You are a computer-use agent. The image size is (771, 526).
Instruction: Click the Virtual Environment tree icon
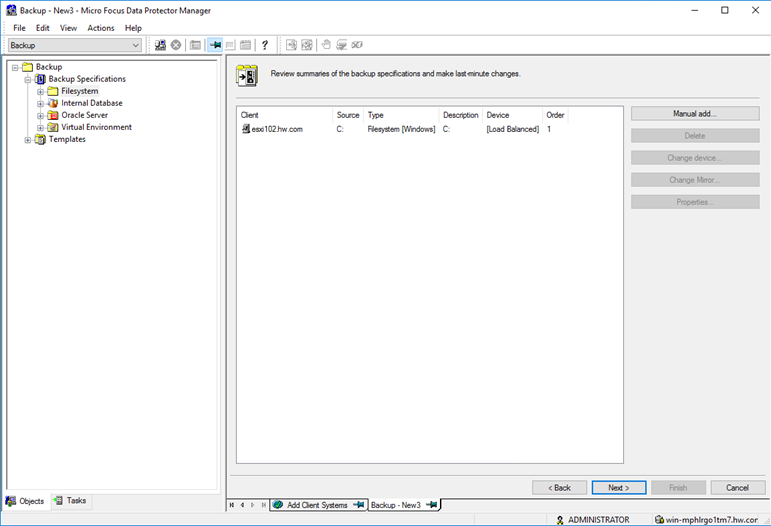pos(53,127)
